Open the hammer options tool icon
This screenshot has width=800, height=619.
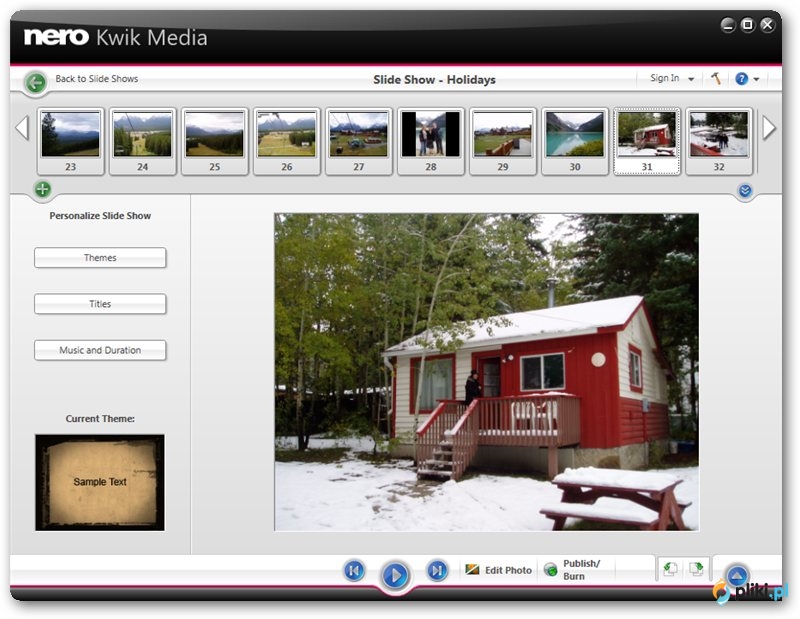[716, 78]
